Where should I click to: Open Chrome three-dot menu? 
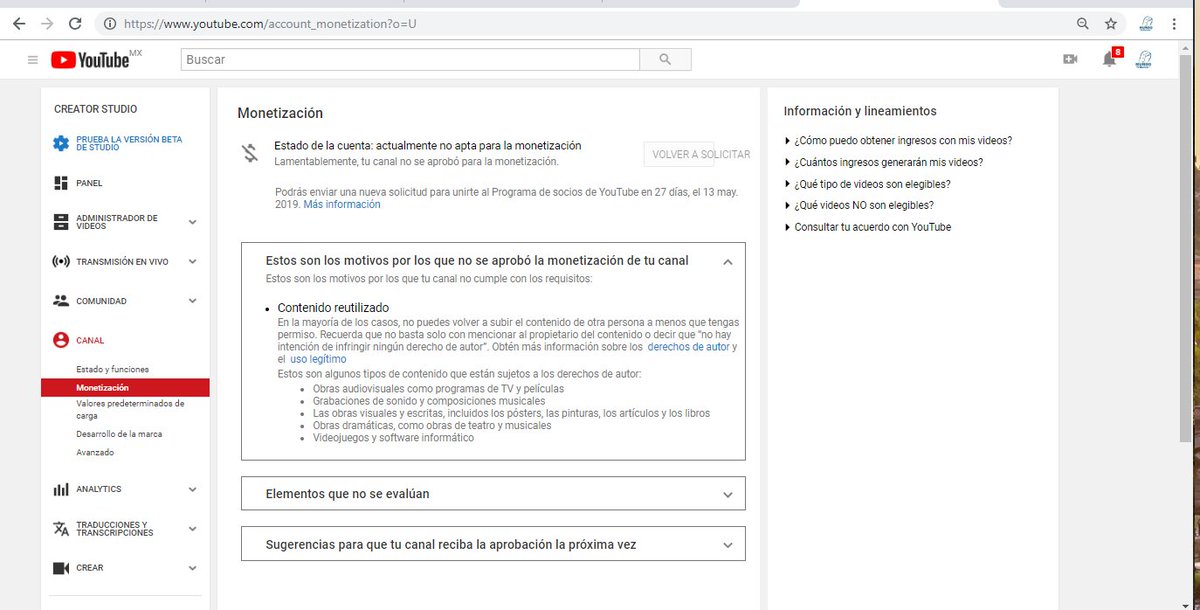1173,23
